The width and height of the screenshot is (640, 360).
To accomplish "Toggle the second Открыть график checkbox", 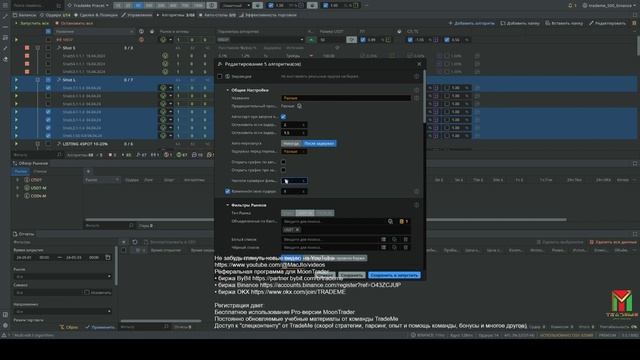I will [x=283, y=170].
